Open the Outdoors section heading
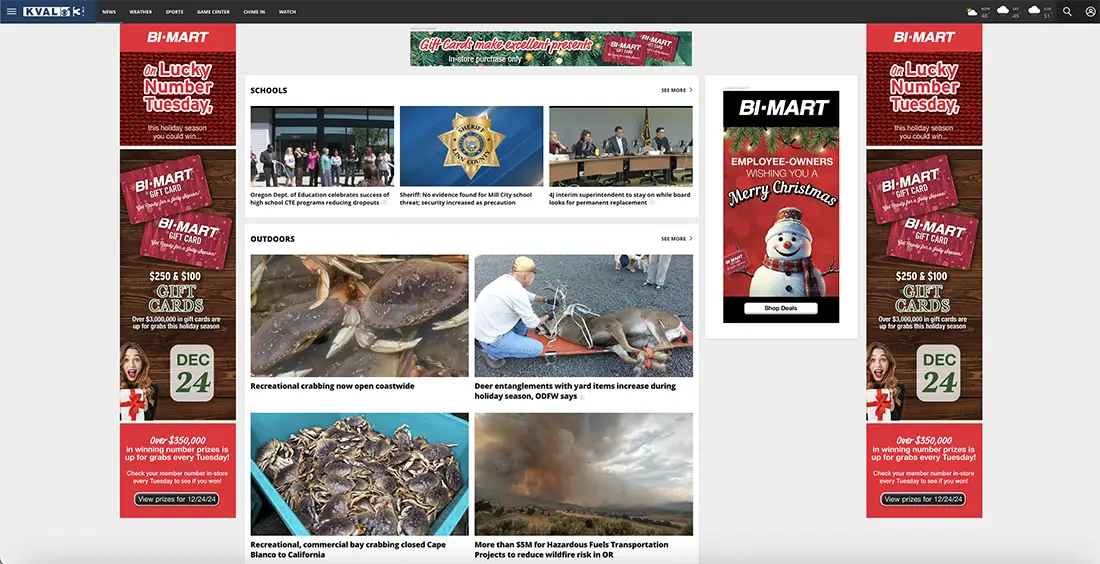The width and height of the screenshot is (1100, 564). (272, 239)
